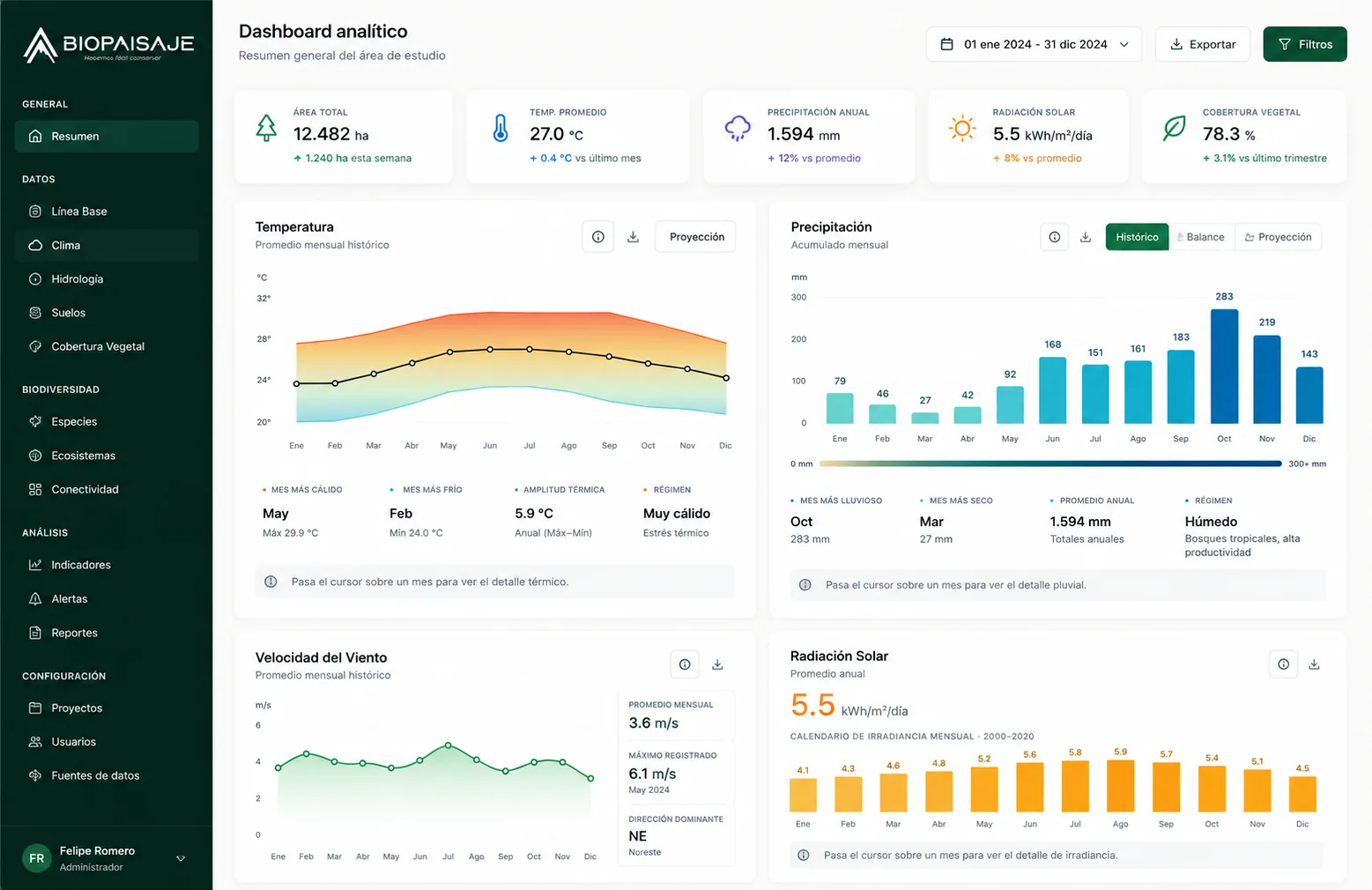Click the Jul point on temperature line
Viewport: 1372px width, 890px height.
530,349
